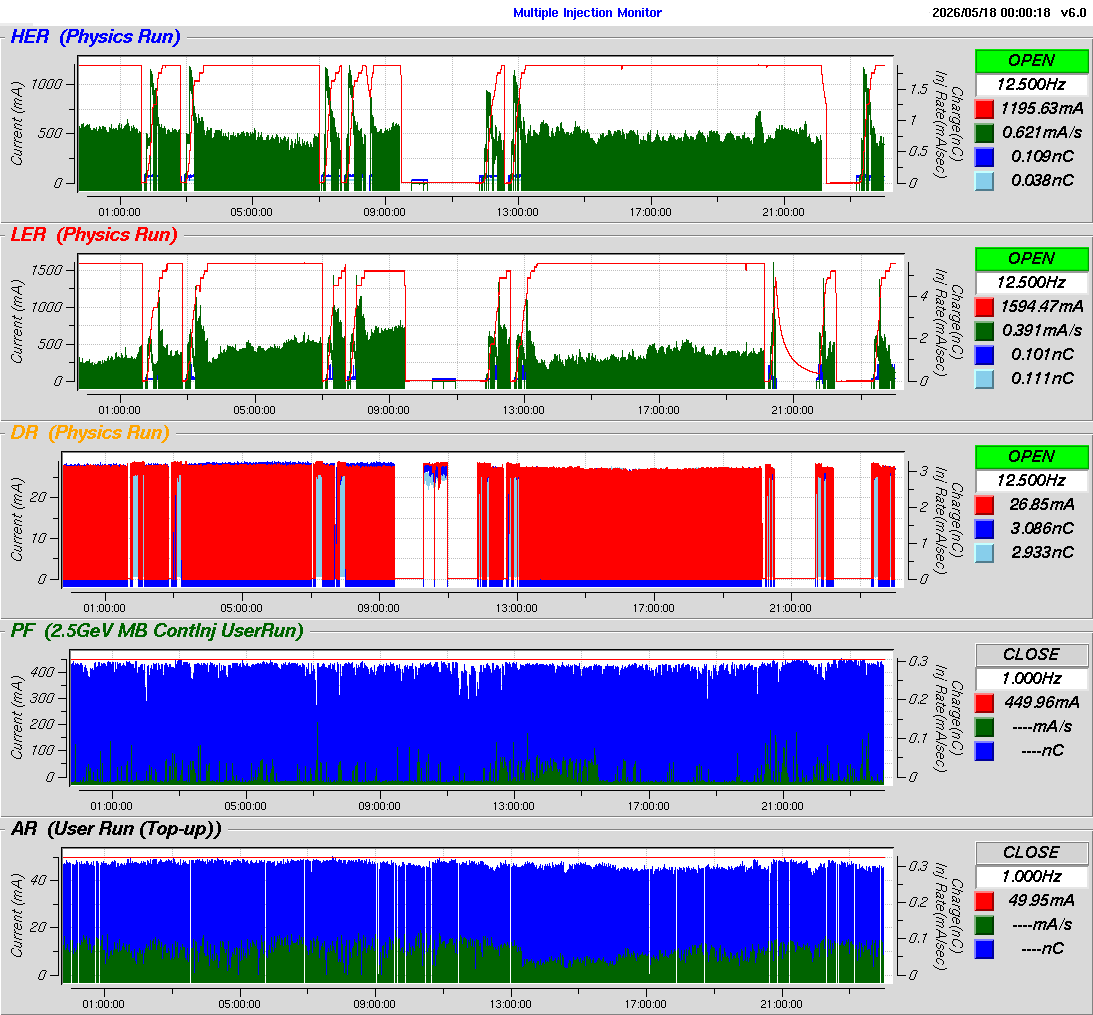Click the PF 1.000Hz frequency field
The image size is (1093, 1015).
pos(1032,678)
